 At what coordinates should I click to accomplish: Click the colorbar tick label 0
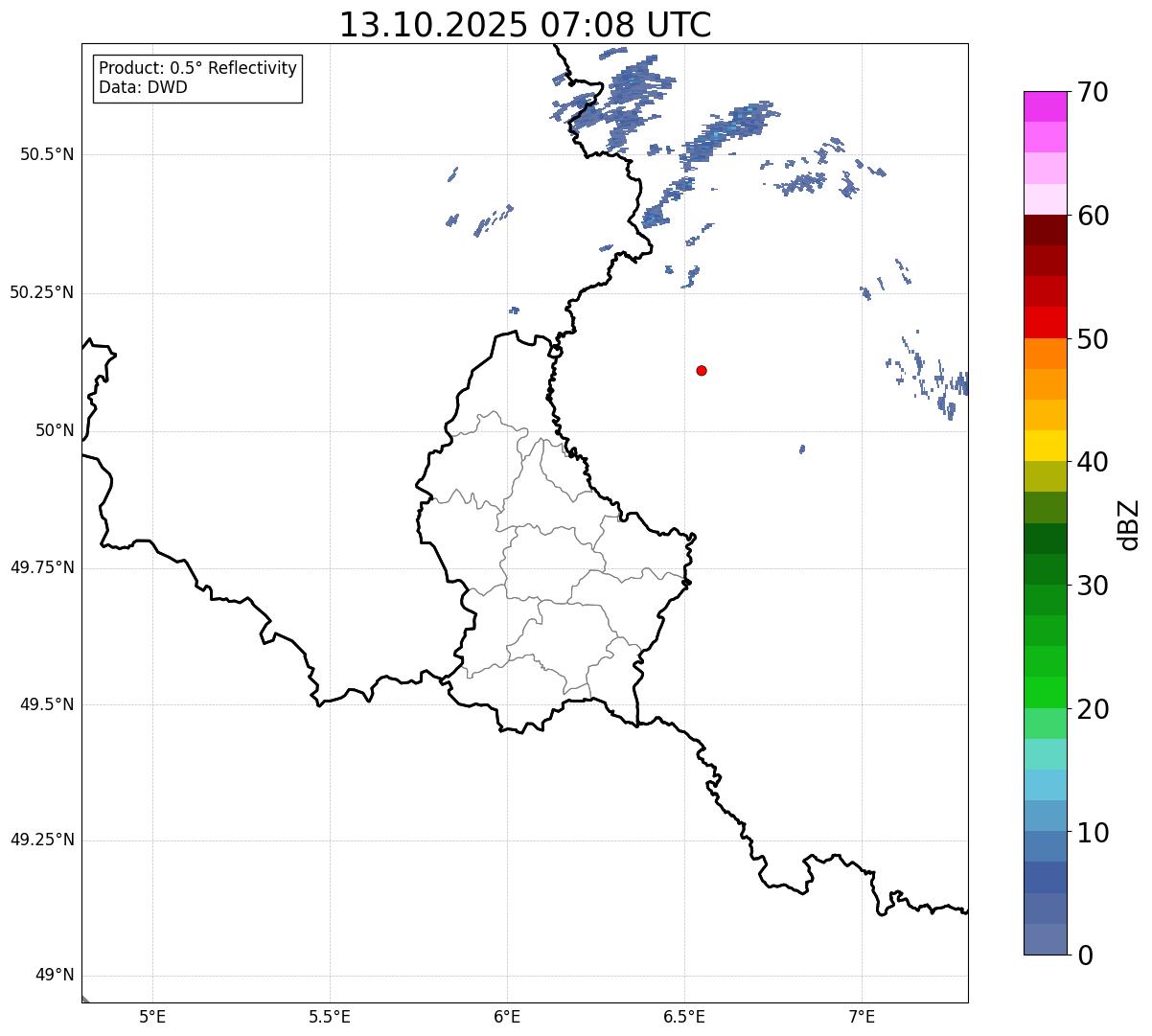tap(1085, 955)
